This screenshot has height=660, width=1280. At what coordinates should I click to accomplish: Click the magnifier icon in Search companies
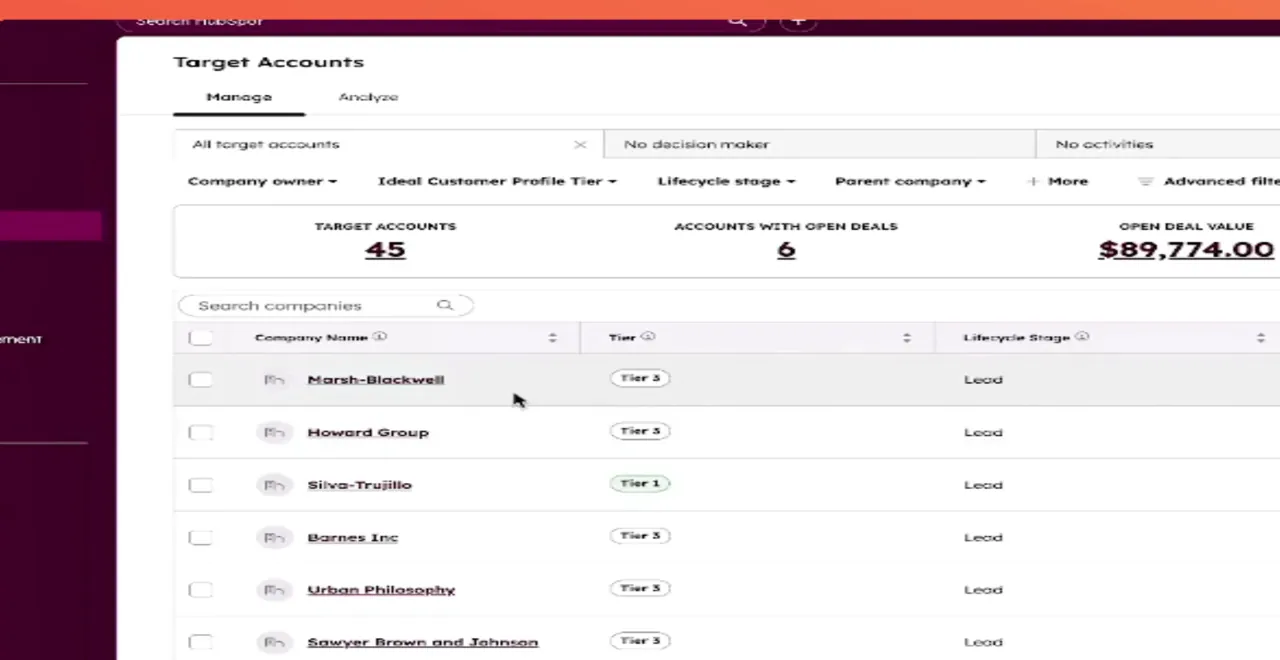point(445,305)
